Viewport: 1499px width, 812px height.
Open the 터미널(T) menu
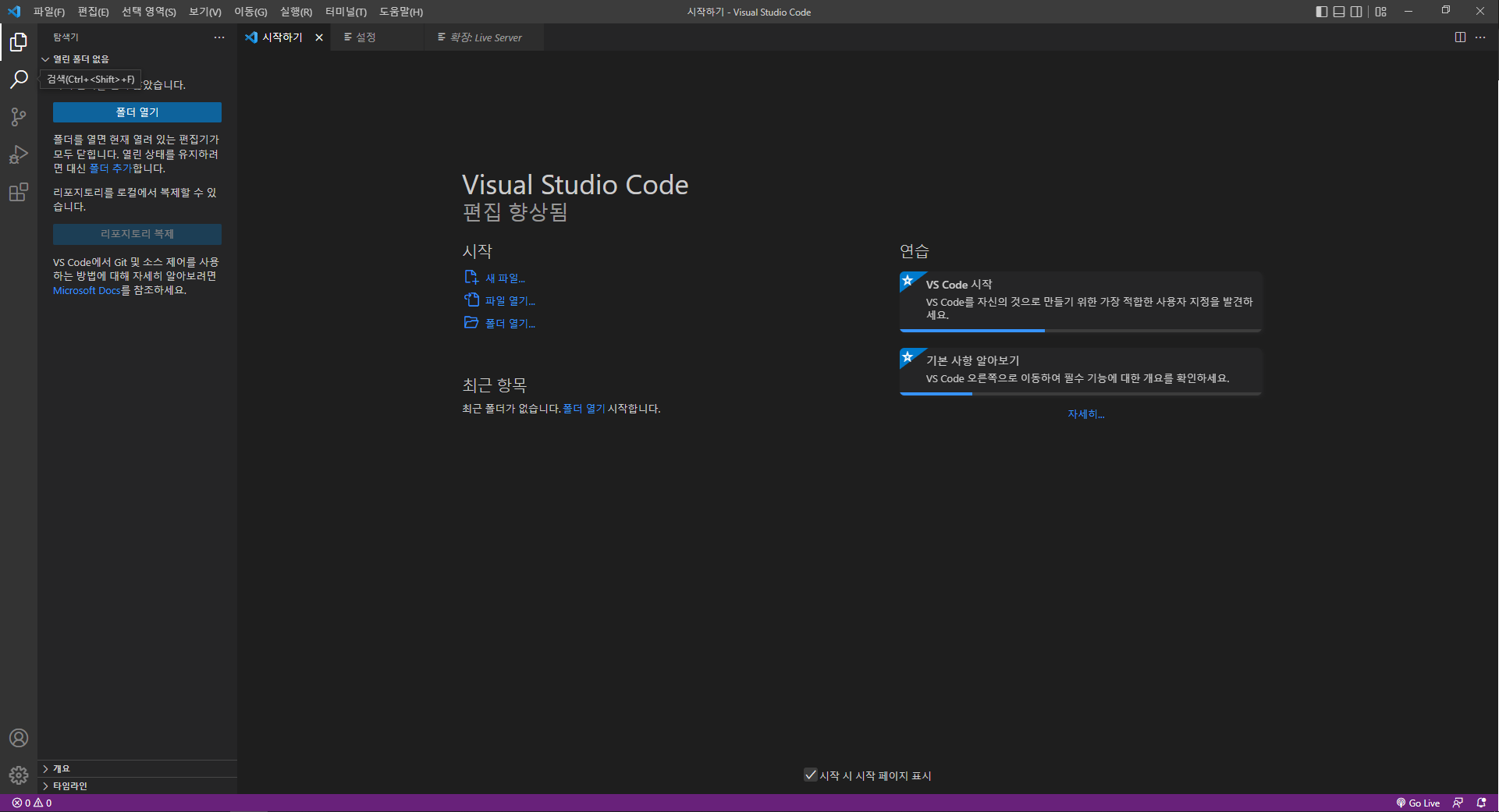point(346,12)
